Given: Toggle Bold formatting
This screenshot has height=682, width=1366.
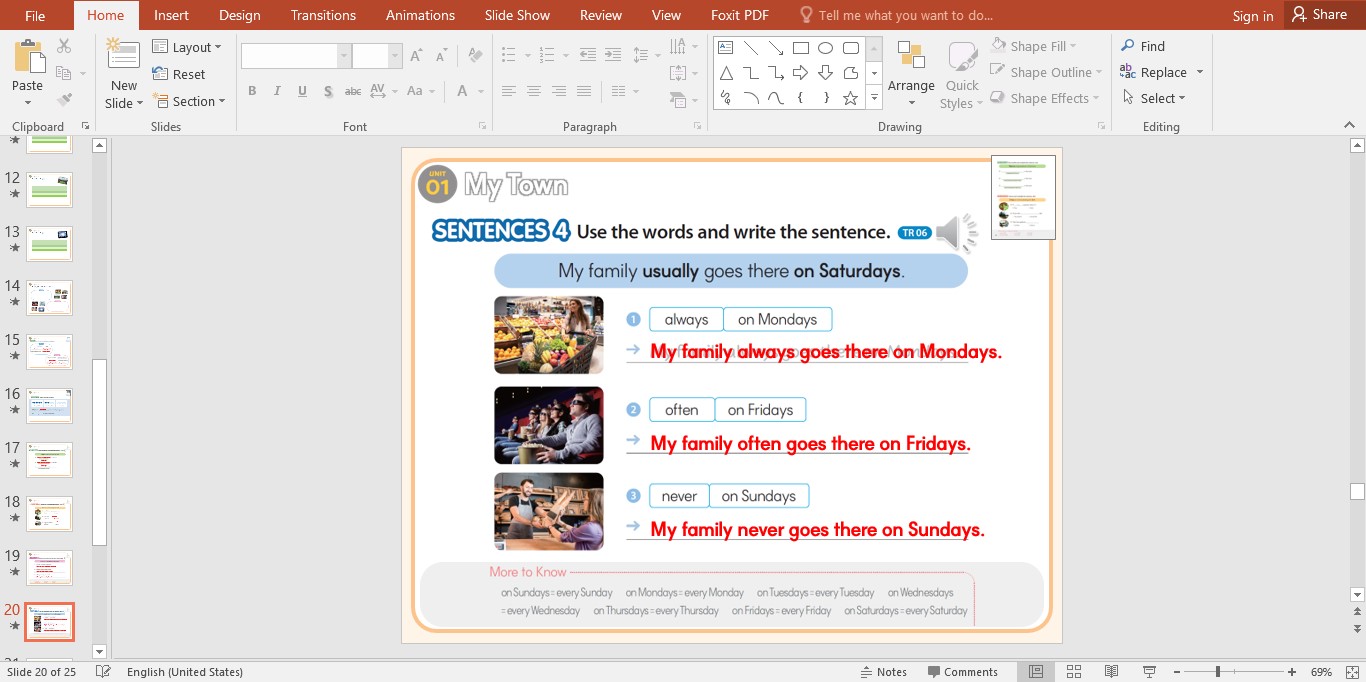Looking at the screenshot, I should click(x=252, y=91).
